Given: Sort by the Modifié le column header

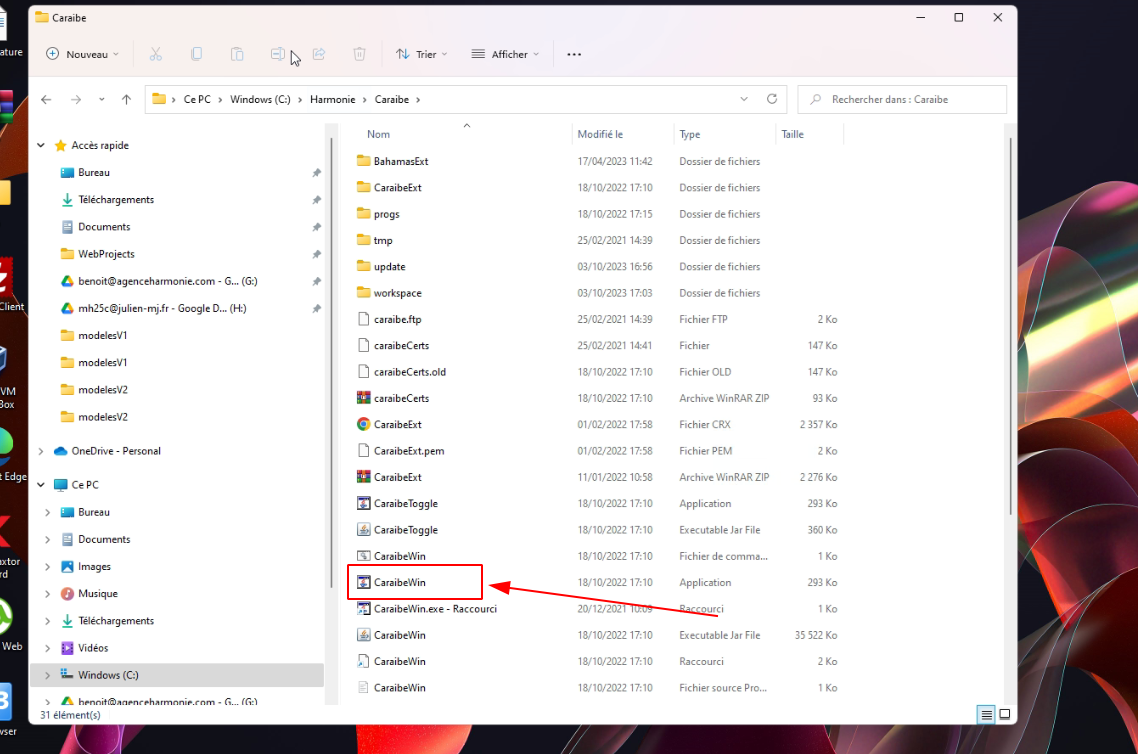Looking at the screenshot, I should click(x=600, y=134).
